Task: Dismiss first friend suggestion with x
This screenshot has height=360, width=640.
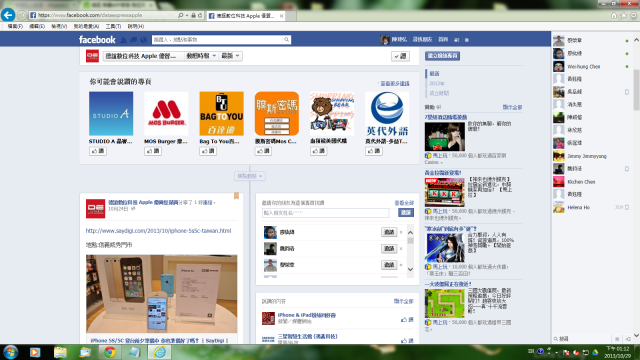Action: [401, 232]
